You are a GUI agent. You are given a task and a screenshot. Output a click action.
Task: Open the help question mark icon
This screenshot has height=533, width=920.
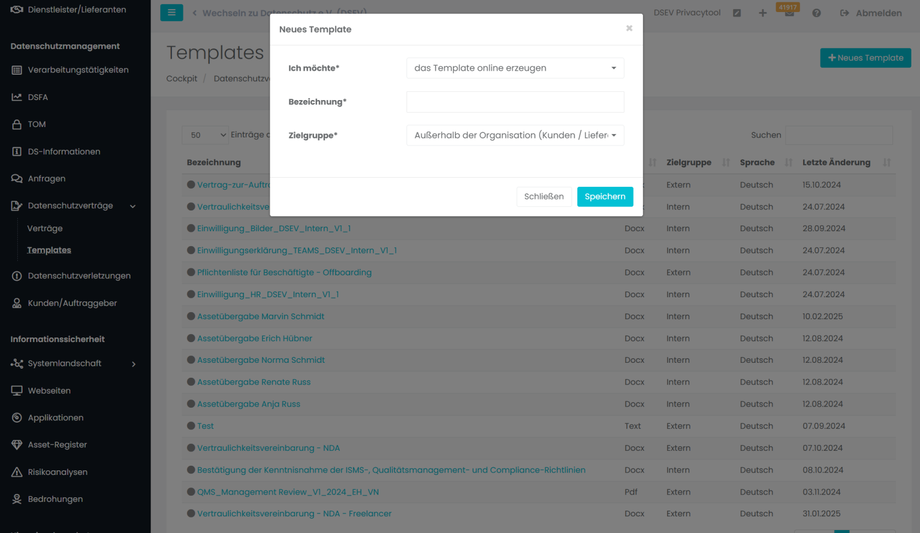pyautogui.click(x=816, y=13)
